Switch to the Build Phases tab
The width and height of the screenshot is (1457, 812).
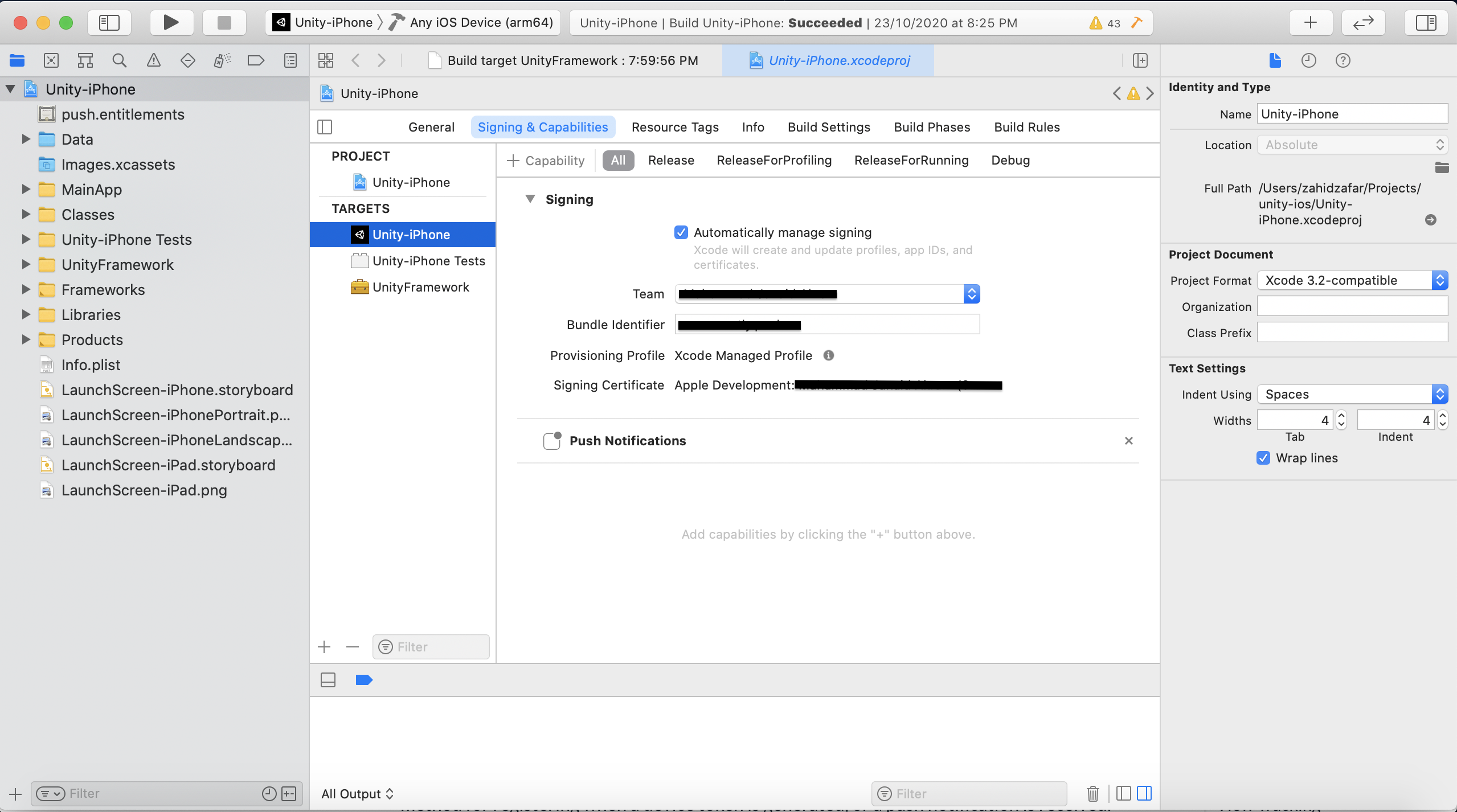point(932,127)
